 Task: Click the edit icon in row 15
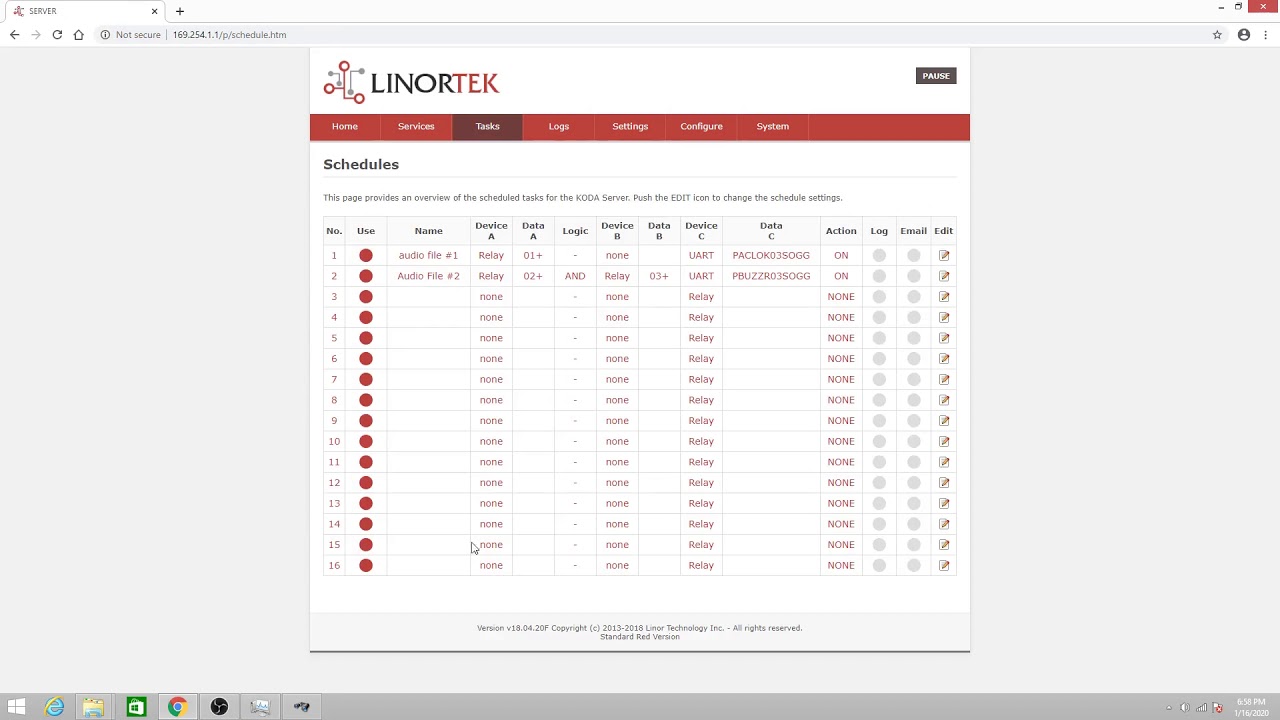[x=944, y=545]
